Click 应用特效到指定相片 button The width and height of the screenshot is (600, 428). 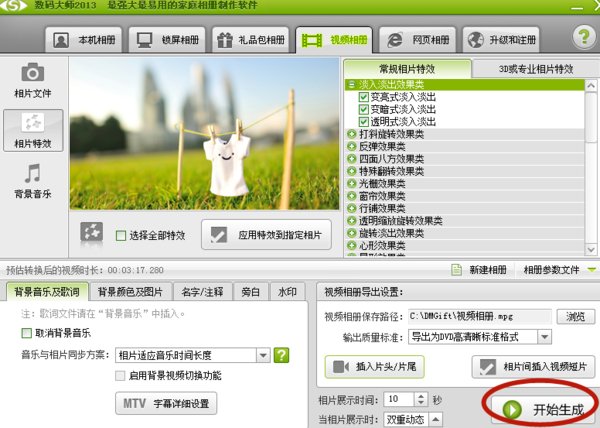point(266,235)
